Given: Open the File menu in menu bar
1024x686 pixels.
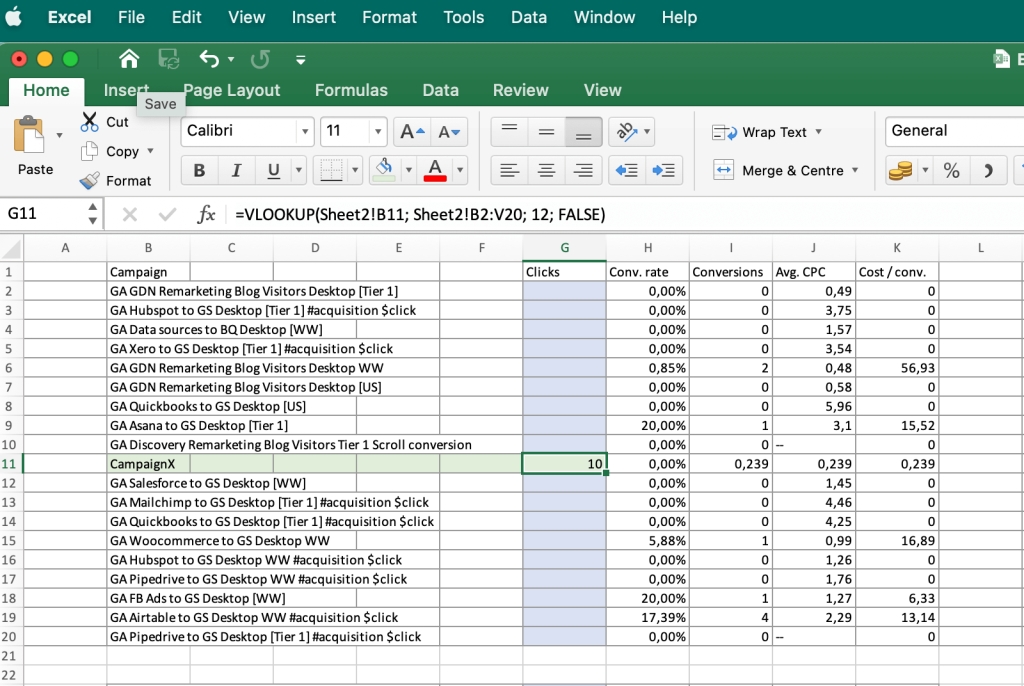Looking at the screenshot, I should [131, 17].
